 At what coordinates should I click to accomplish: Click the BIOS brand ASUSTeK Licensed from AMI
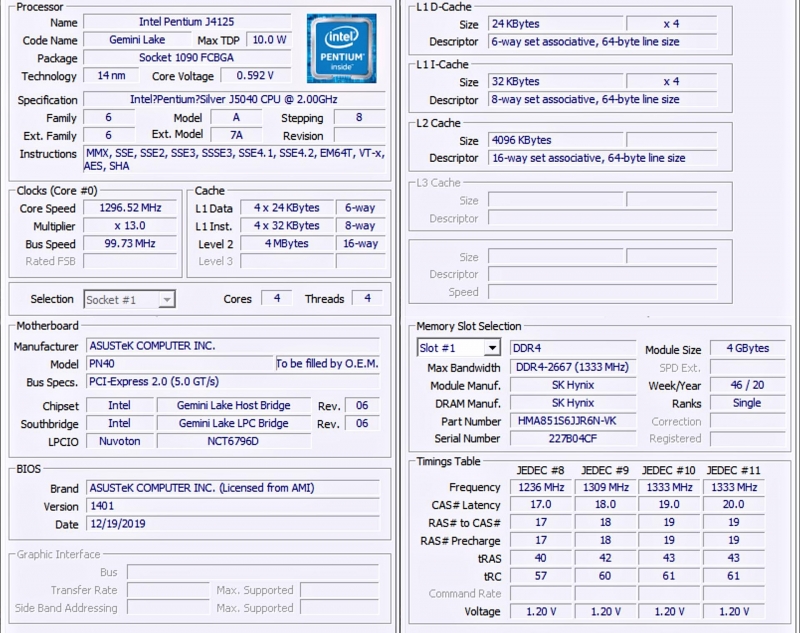click(233, 488)
